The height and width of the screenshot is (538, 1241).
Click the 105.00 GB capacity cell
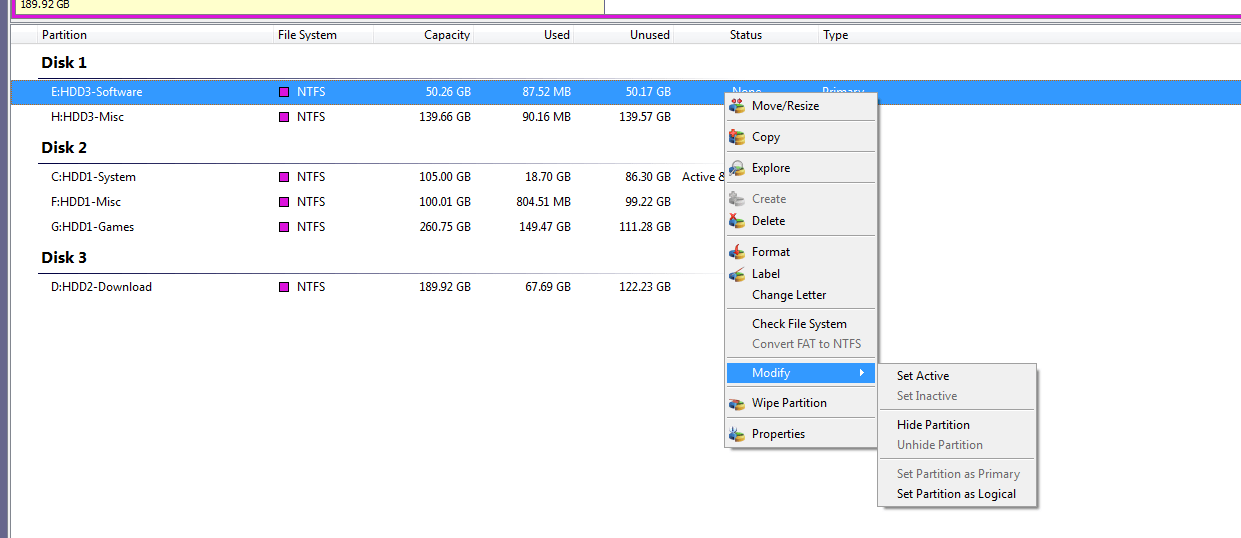[x=445, y=177]
